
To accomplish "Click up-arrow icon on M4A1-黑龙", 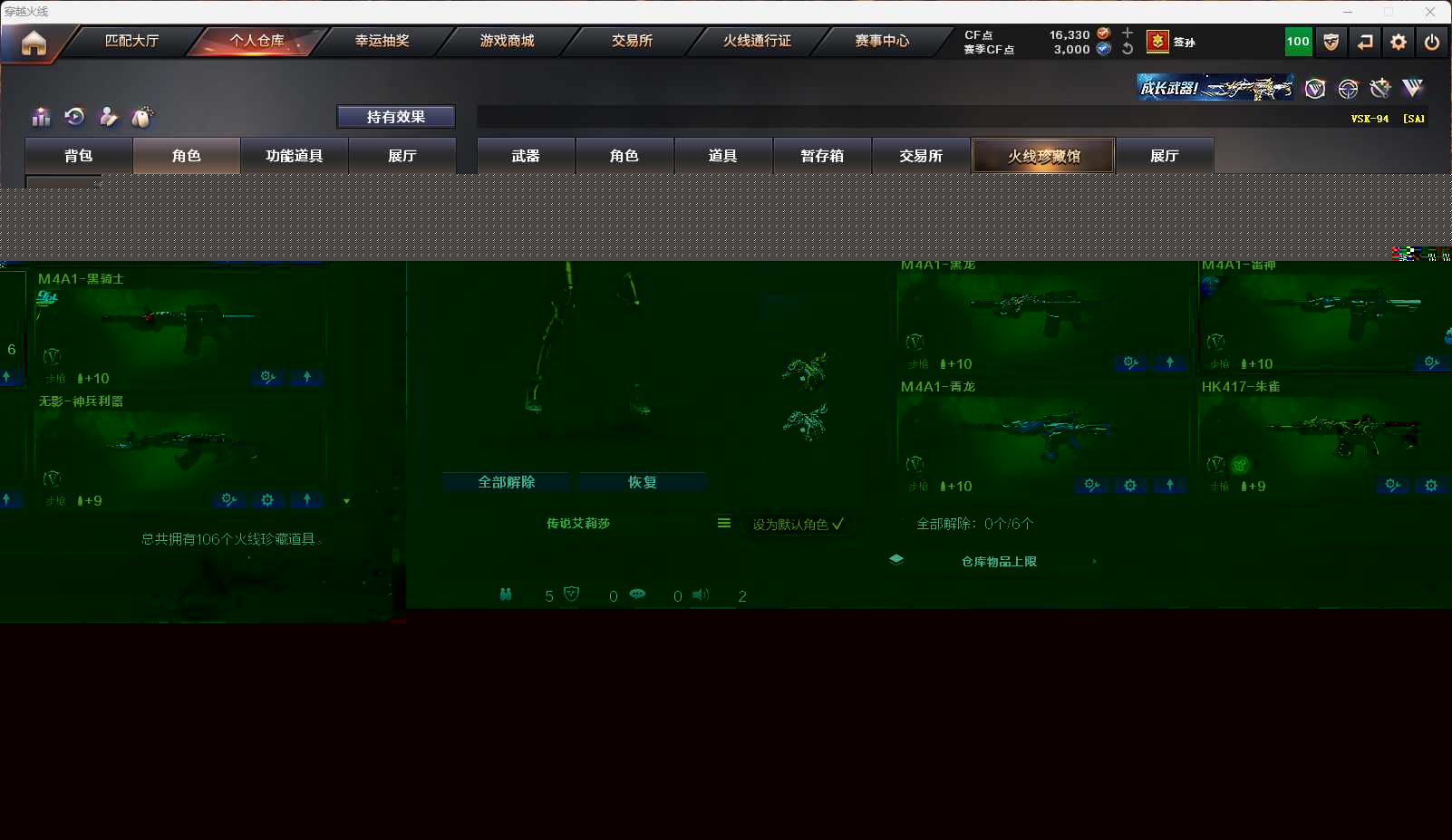I will point(1170,362).
